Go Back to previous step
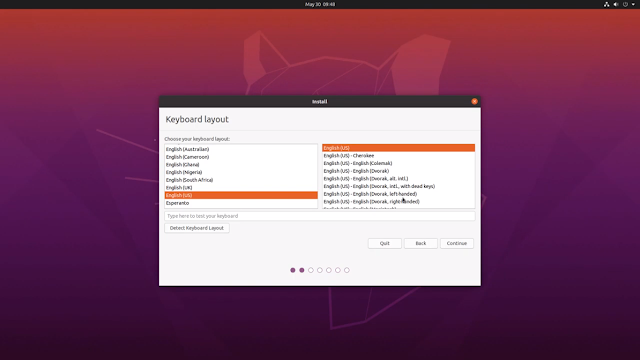Image resolution: width=640 pixels, height=360 pixels. [420, 243]
